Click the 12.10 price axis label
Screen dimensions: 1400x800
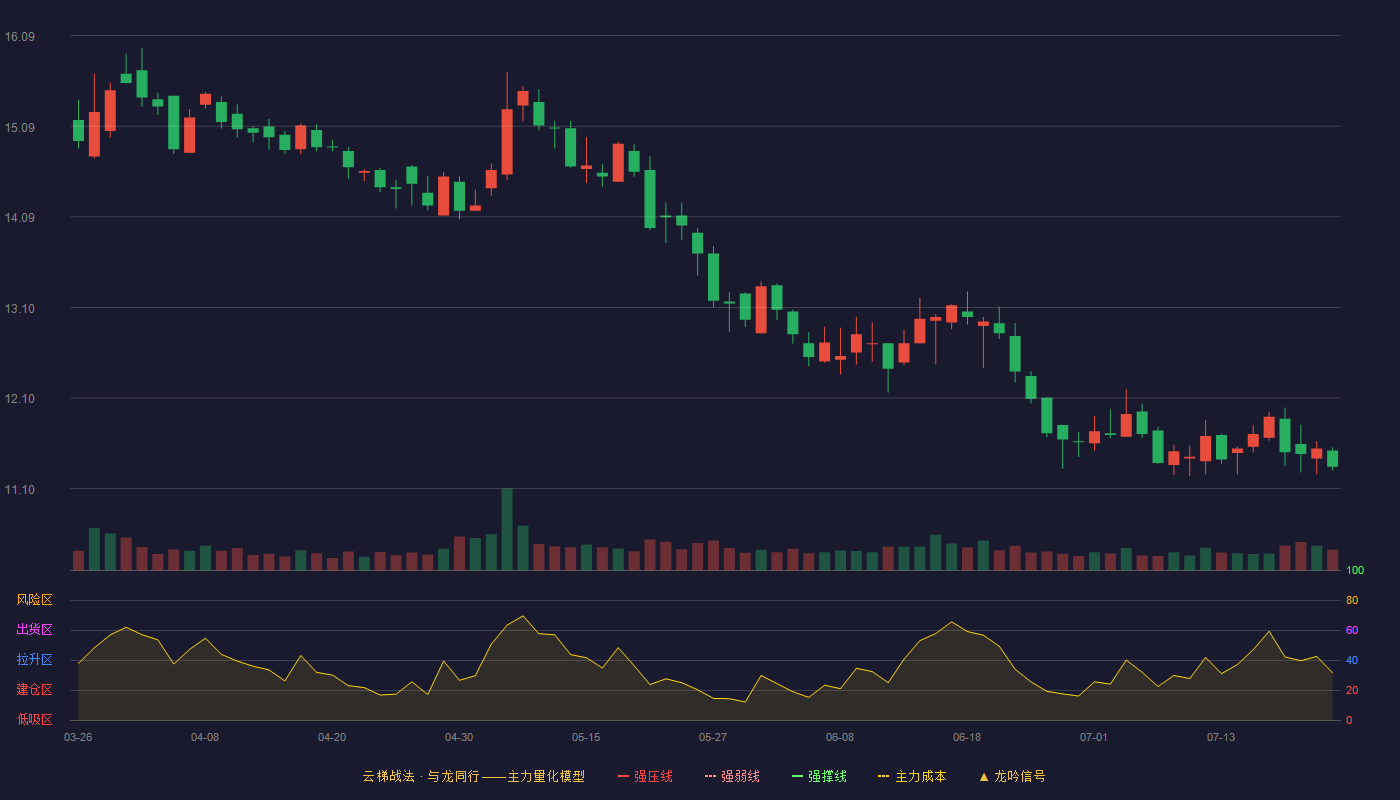click(x=20, y=399)
